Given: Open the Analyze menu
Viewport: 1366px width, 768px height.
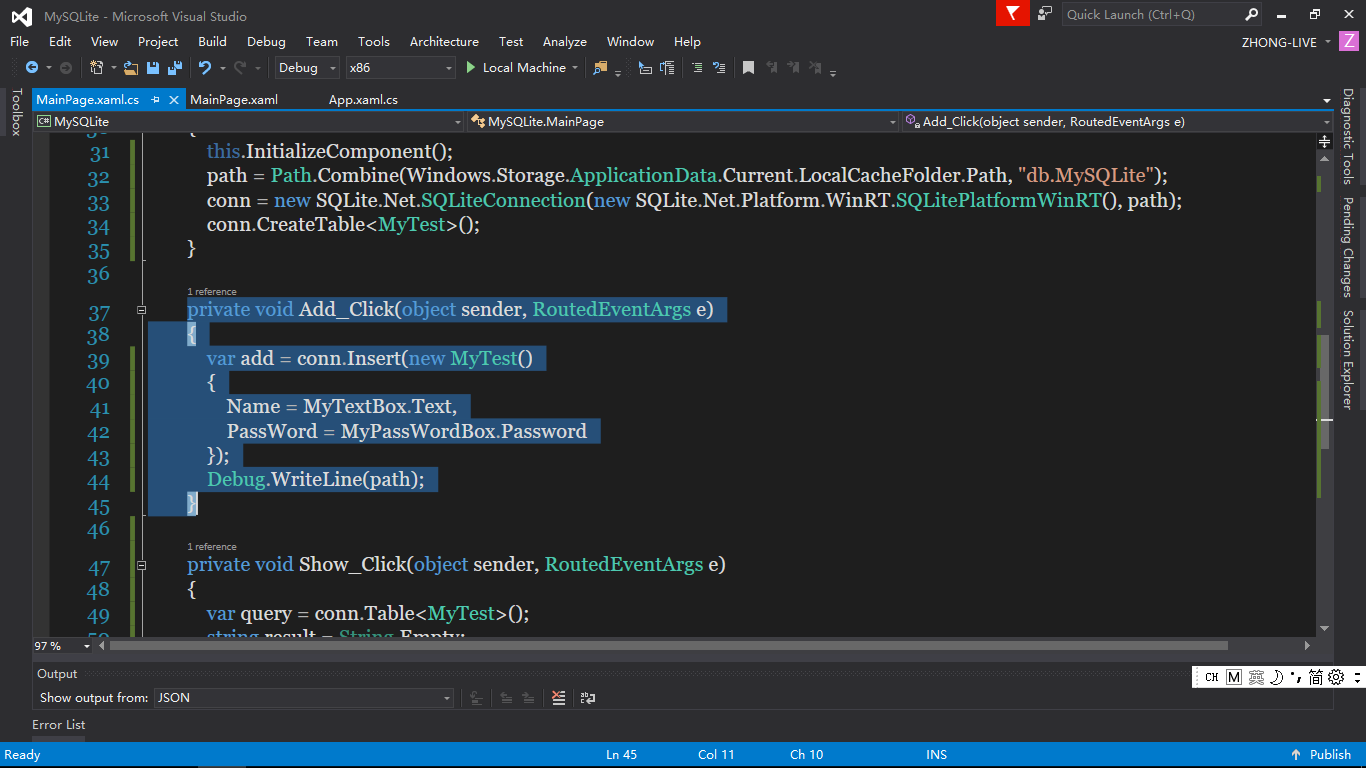Looking at the screenshot, I should point(565,42).
